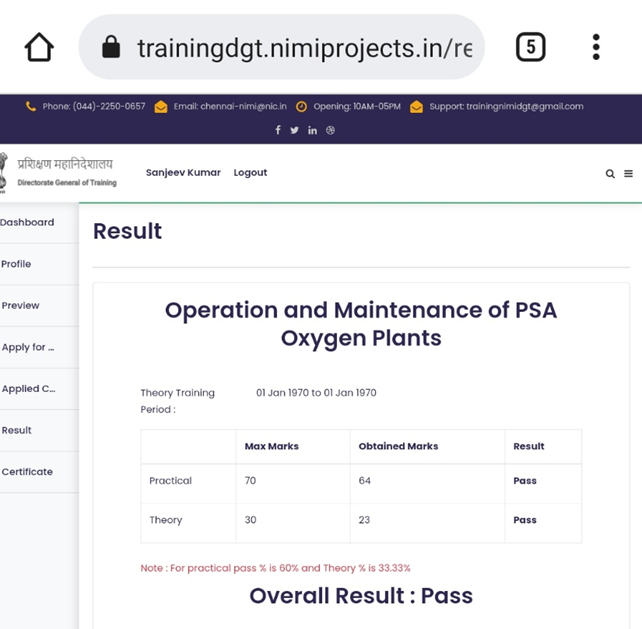Click the chennai-nimi@nic.in email address
The image size is (642, 629).
tap(244, 106)
